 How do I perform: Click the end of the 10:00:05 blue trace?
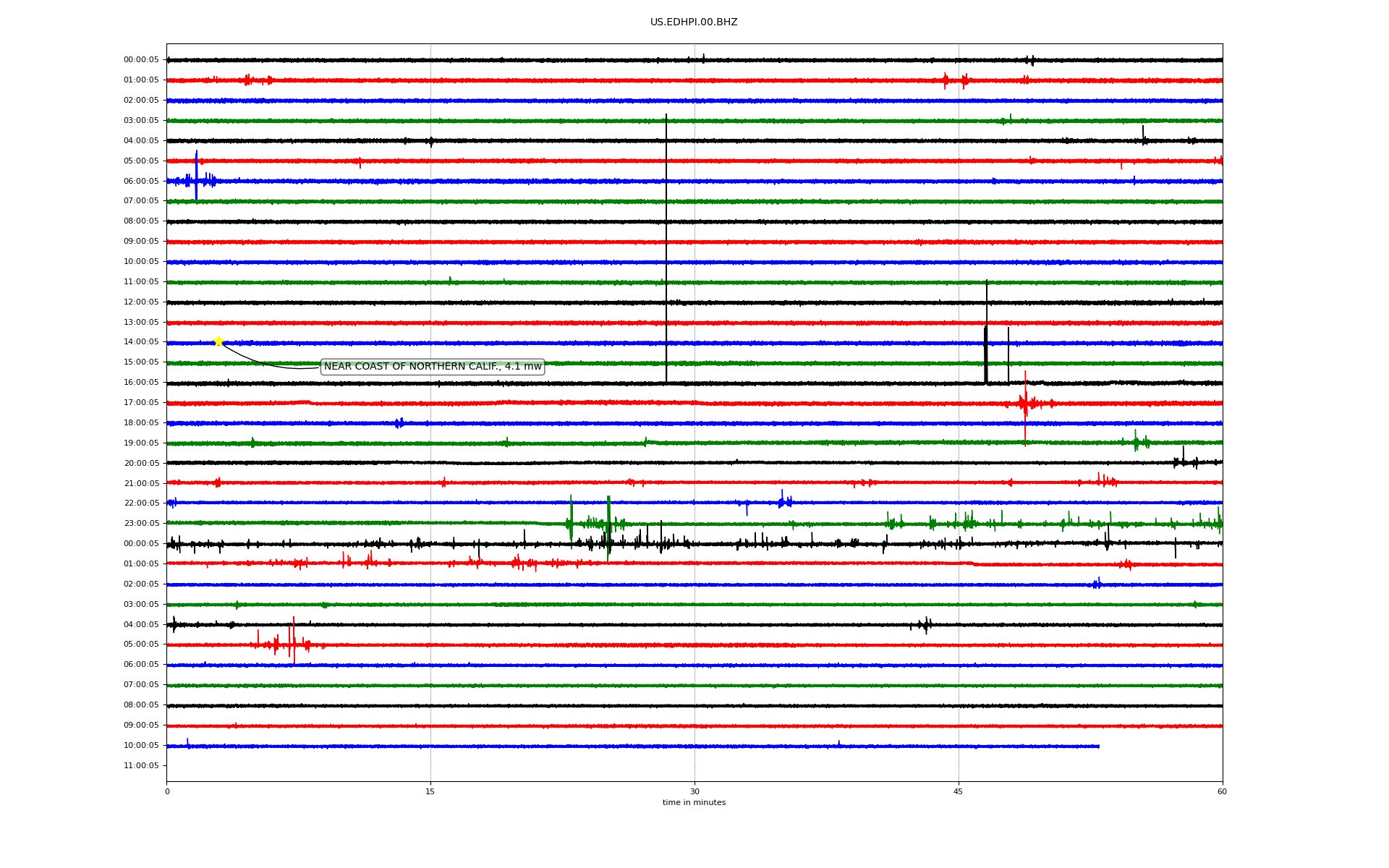1098,746
